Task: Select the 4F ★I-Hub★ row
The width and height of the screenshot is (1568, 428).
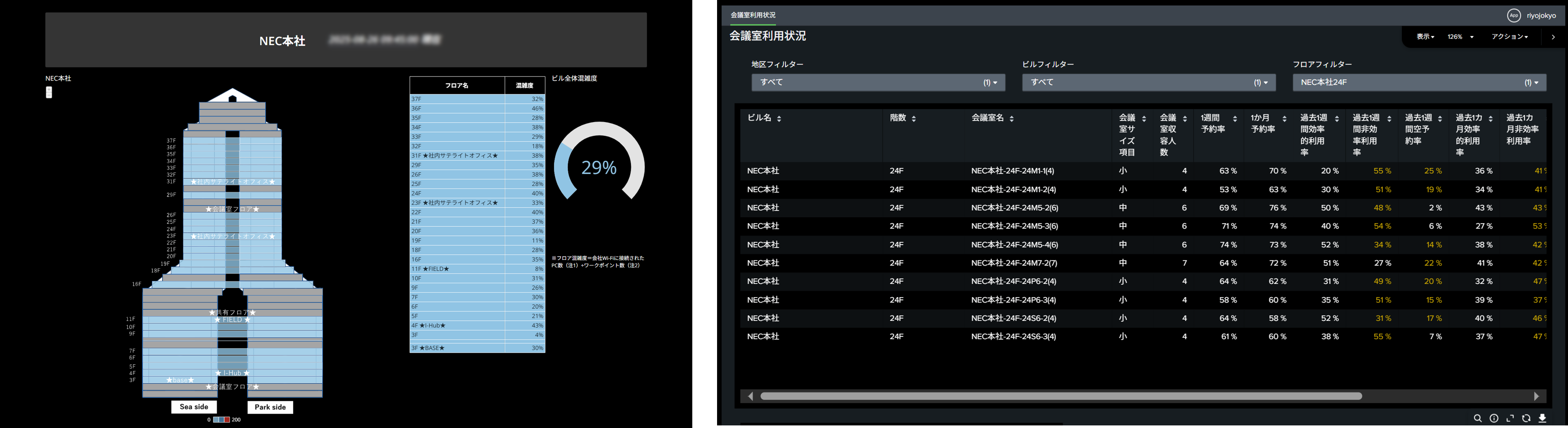Action: coord(477,325)
